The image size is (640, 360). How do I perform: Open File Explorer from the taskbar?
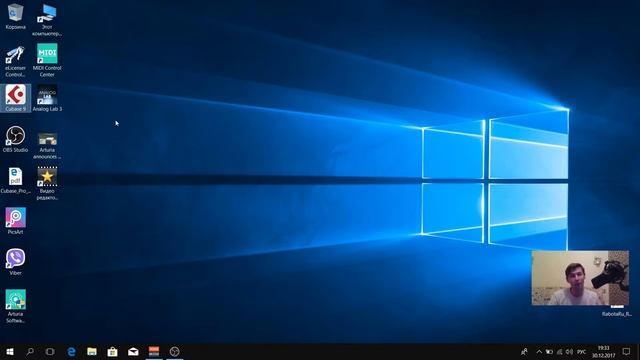(x=92, y=351)
